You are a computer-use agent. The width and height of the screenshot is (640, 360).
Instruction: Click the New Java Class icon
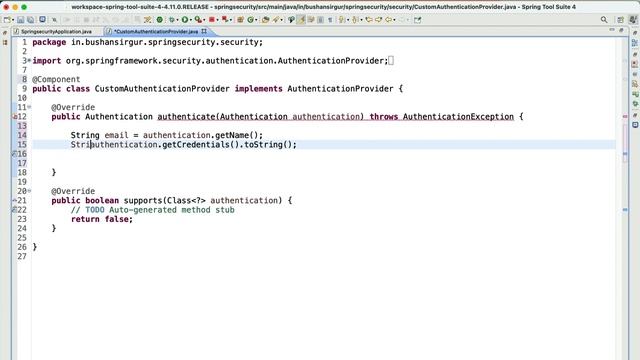[x=250, y=20]
